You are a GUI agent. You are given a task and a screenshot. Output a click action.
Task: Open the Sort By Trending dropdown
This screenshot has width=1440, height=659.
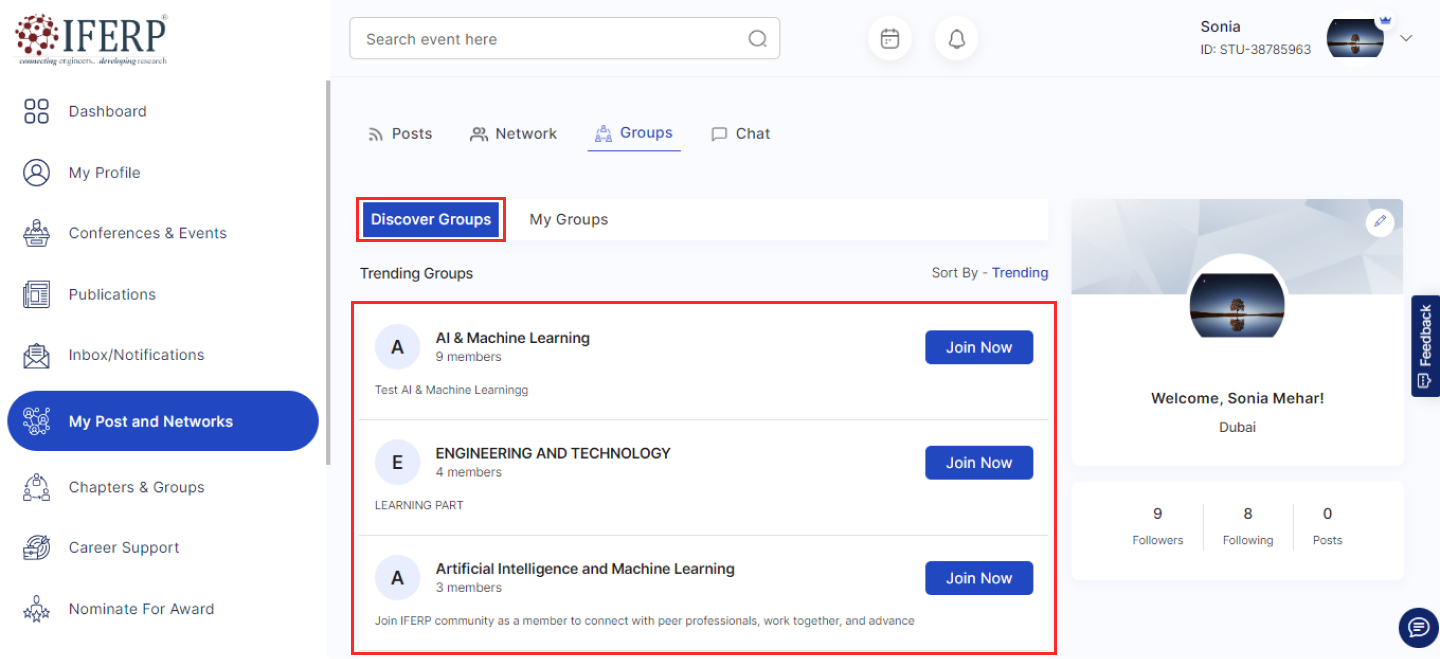pyautogui.click(x=1019, y=273)
